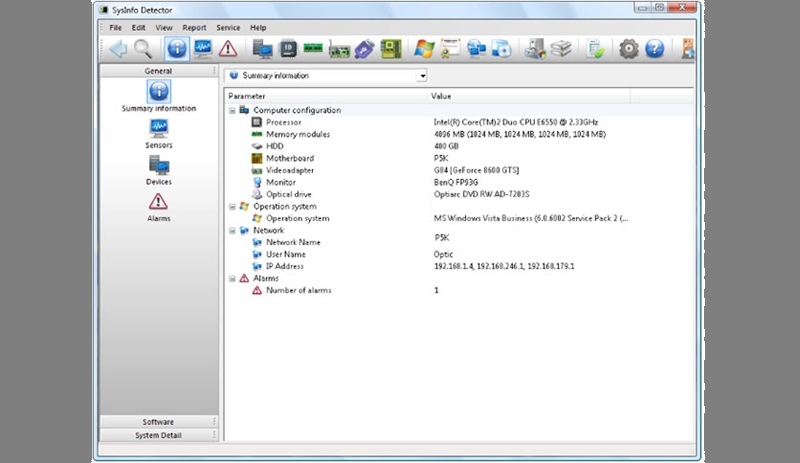The height and width of the screenshot is (463, 800).
Task: Collapse the Operation system tree group
Action: (232, 206)
